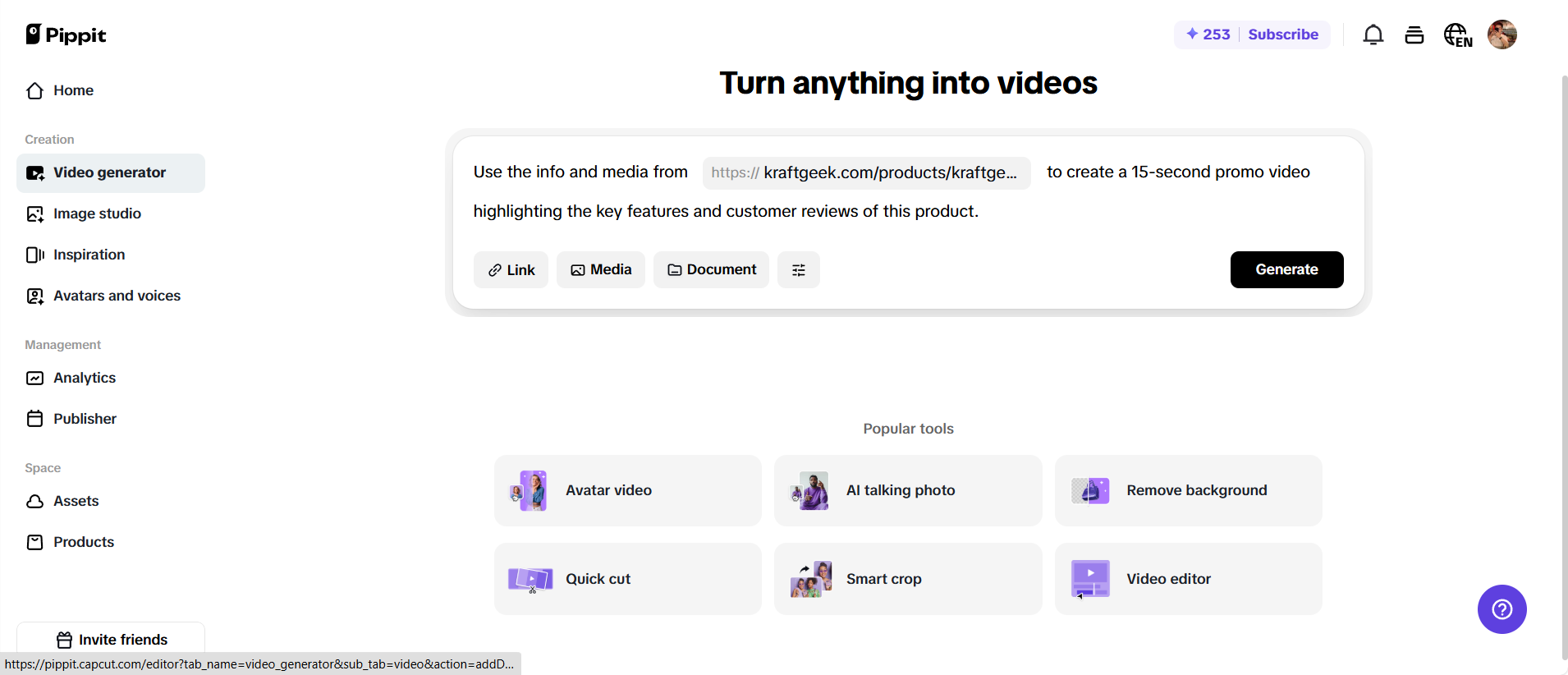Click the Subscribe link

click(x=1283, y=34)
